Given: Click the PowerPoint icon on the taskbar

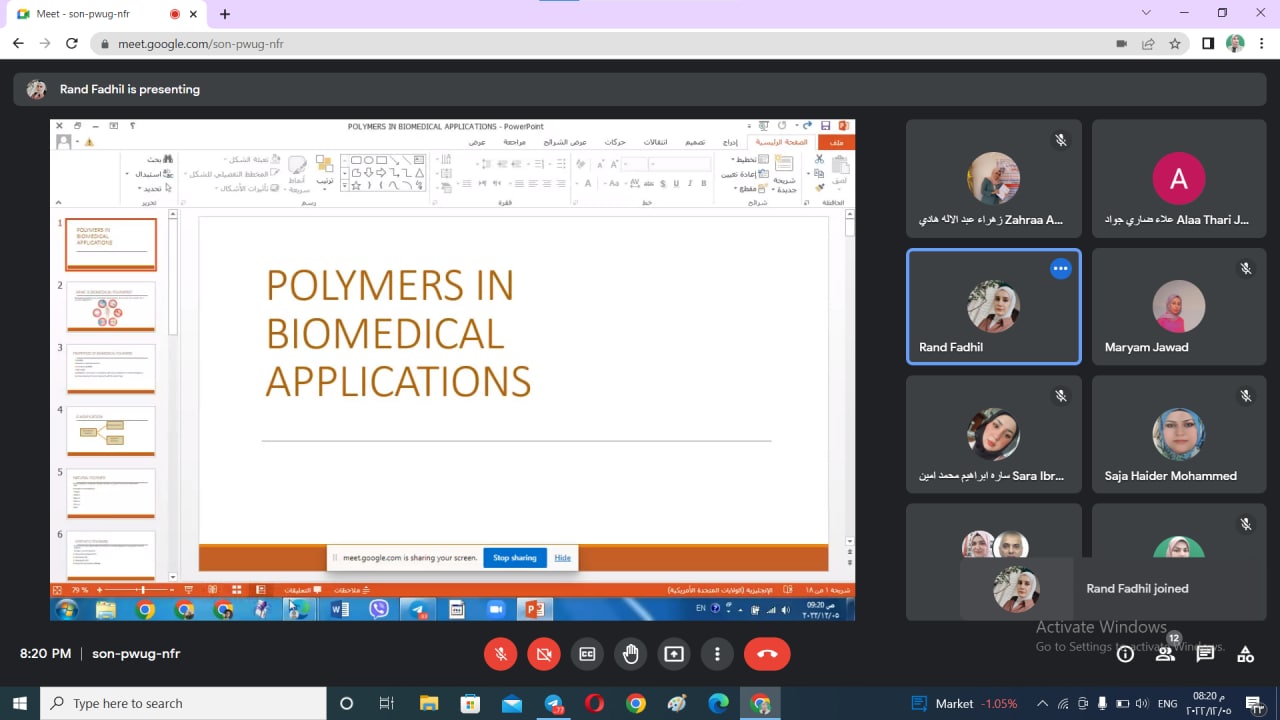Looking at the screenshot, I should pyautogui.click(x=534, y=608).
